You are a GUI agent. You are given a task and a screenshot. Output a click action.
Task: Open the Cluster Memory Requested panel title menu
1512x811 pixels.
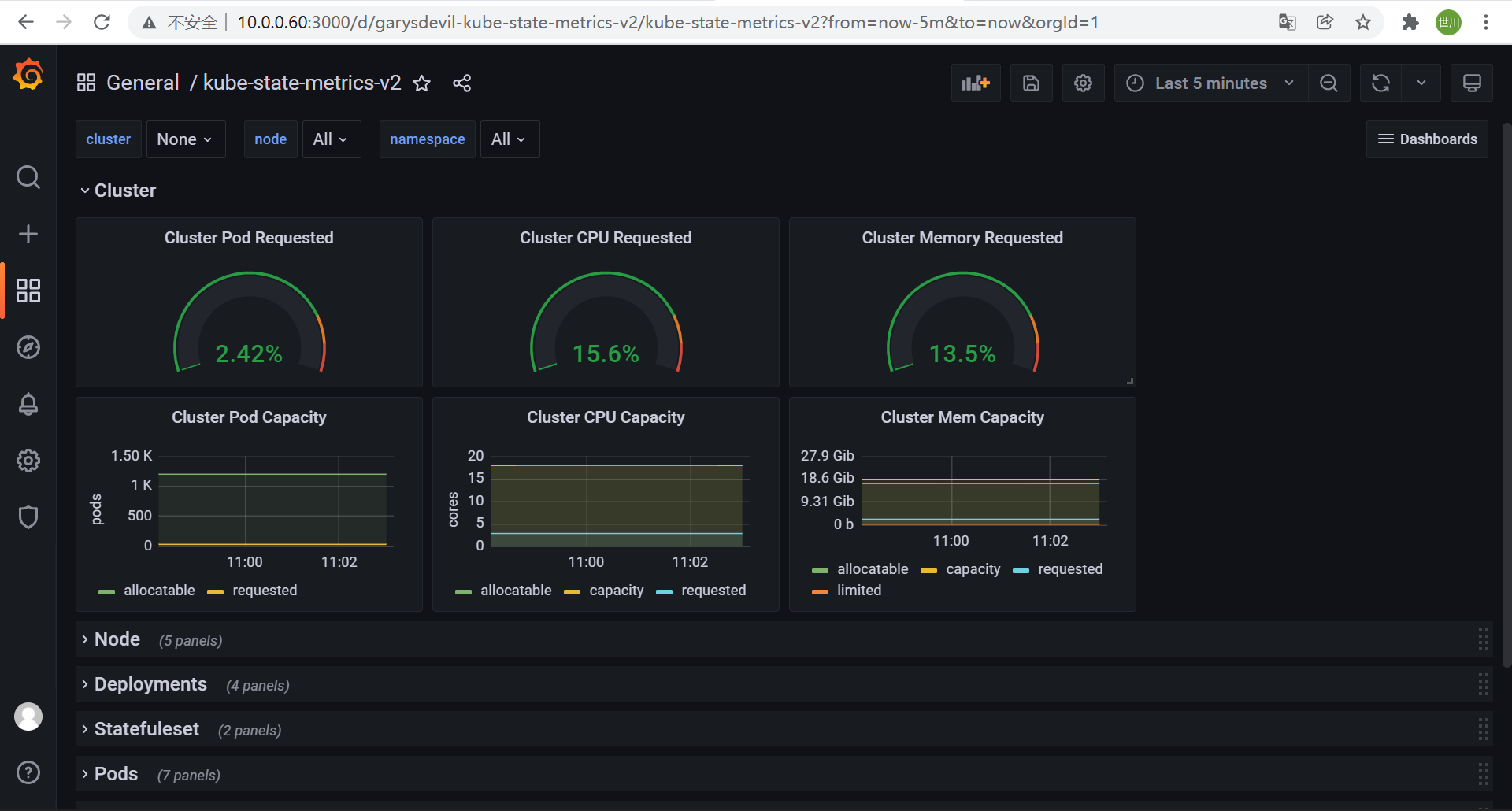[962, 238]
